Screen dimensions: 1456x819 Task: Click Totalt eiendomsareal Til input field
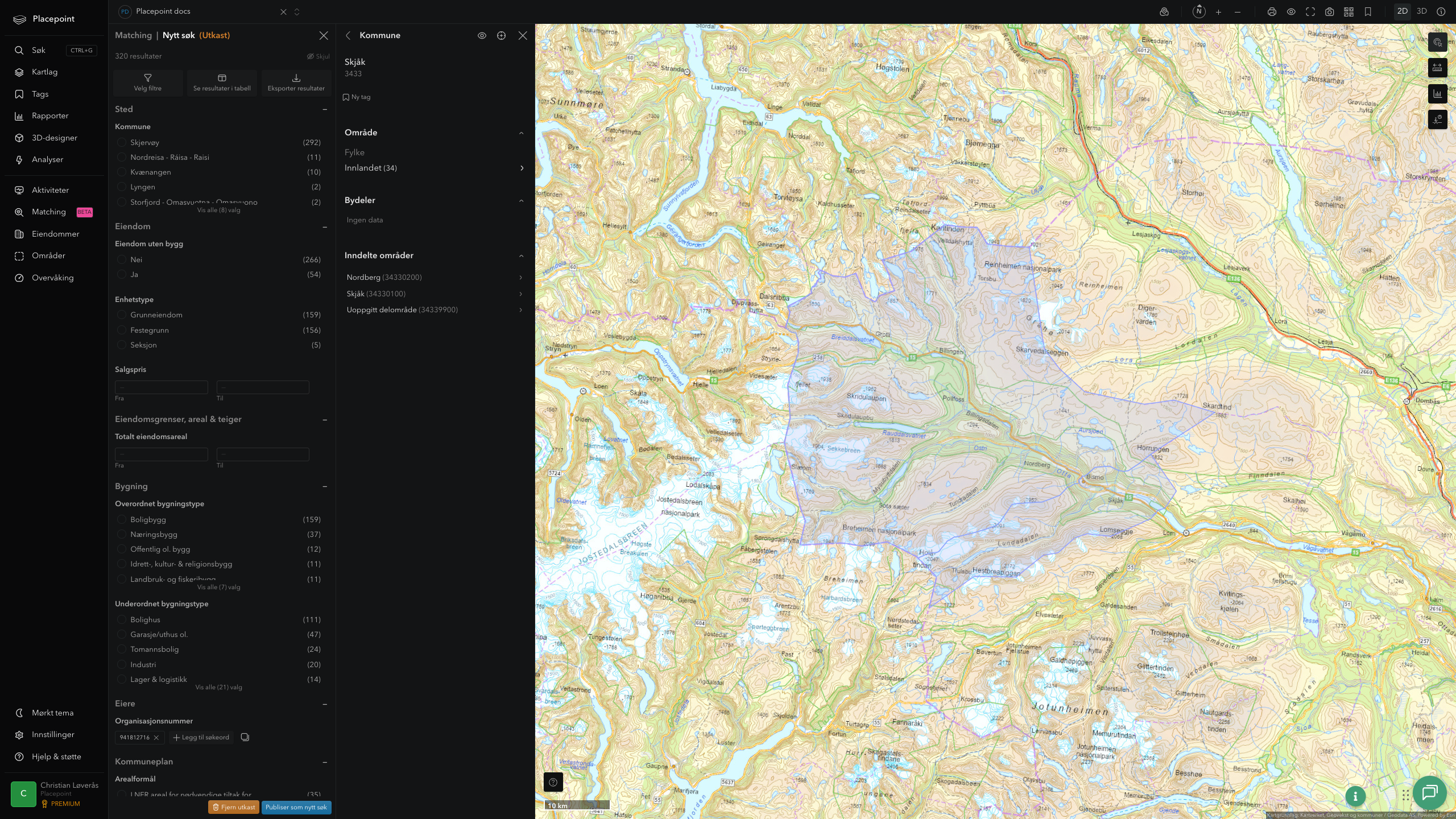tap(263, 454)
